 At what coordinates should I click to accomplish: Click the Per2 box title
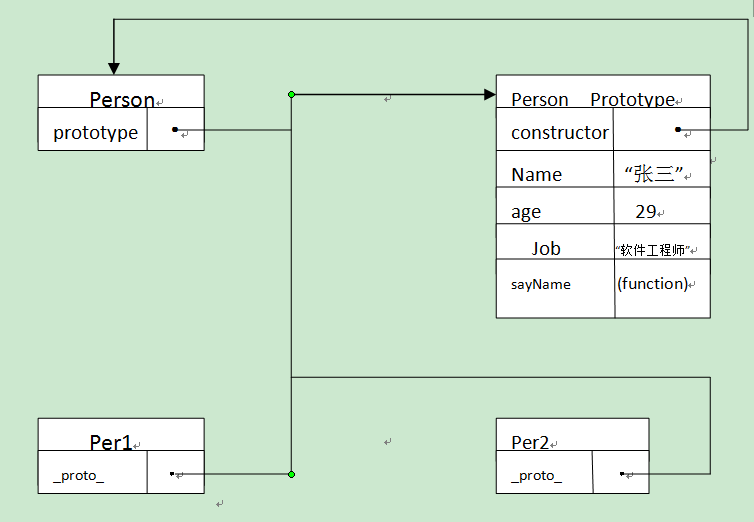[x=530, y=442]
